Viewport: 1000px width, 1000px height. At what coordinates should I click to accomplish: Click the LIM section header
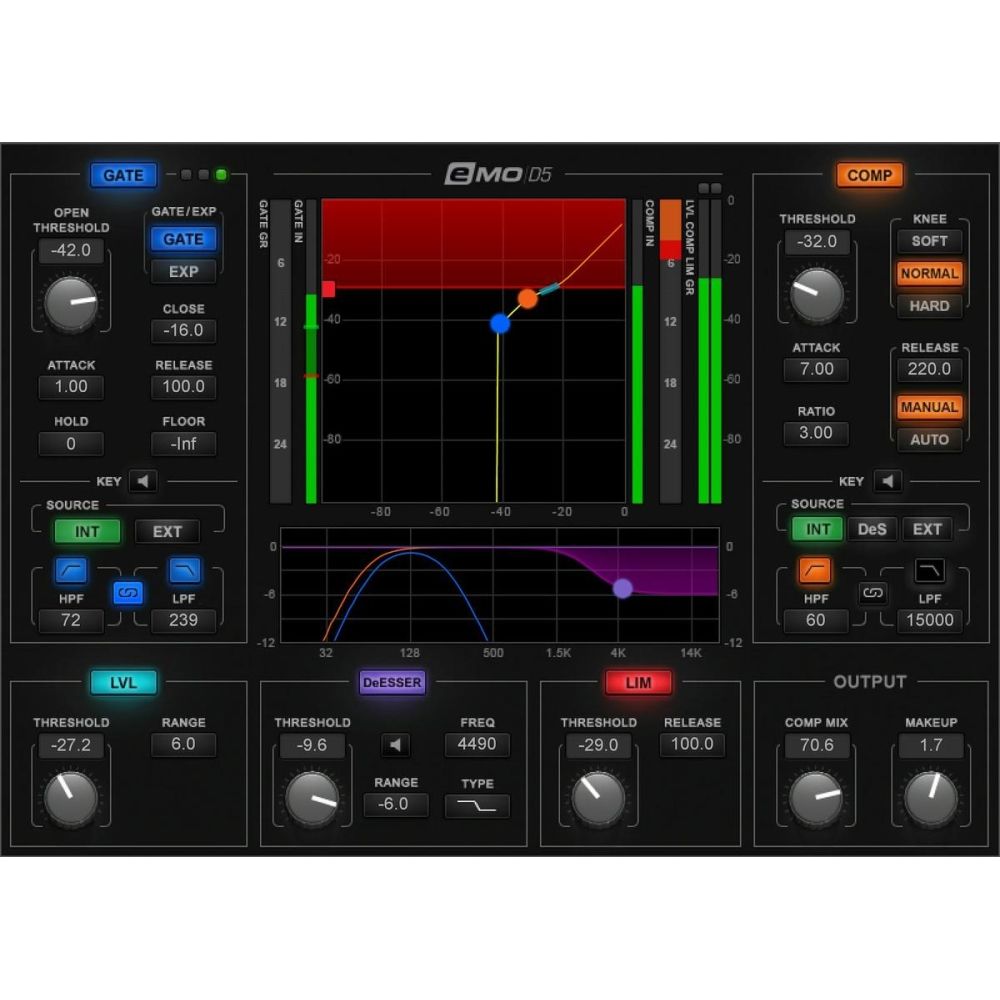(639, 683)
